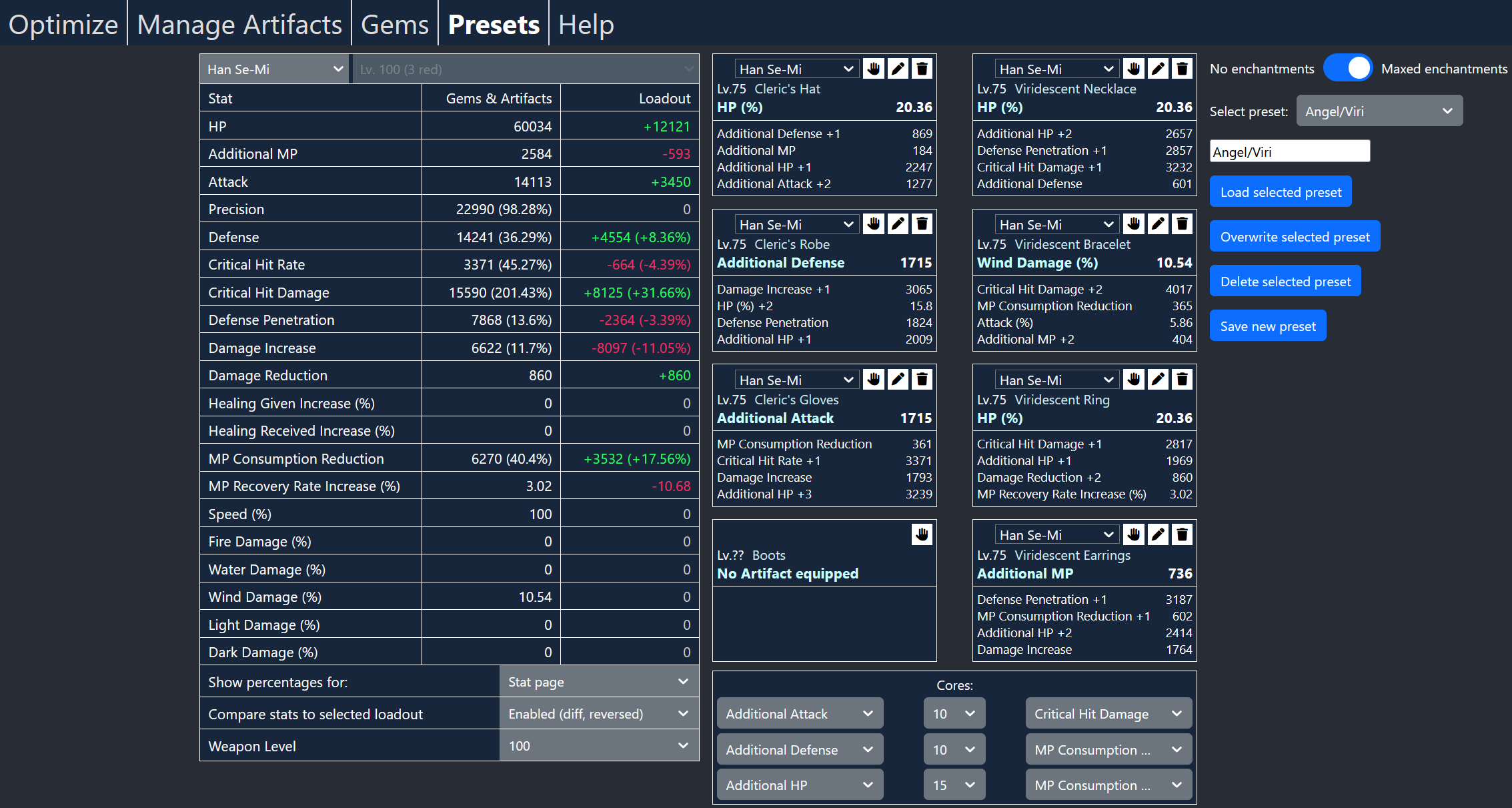Edit the Cleric's Gloves artifact
The image size is (1512, 808).
pos(898,379)
